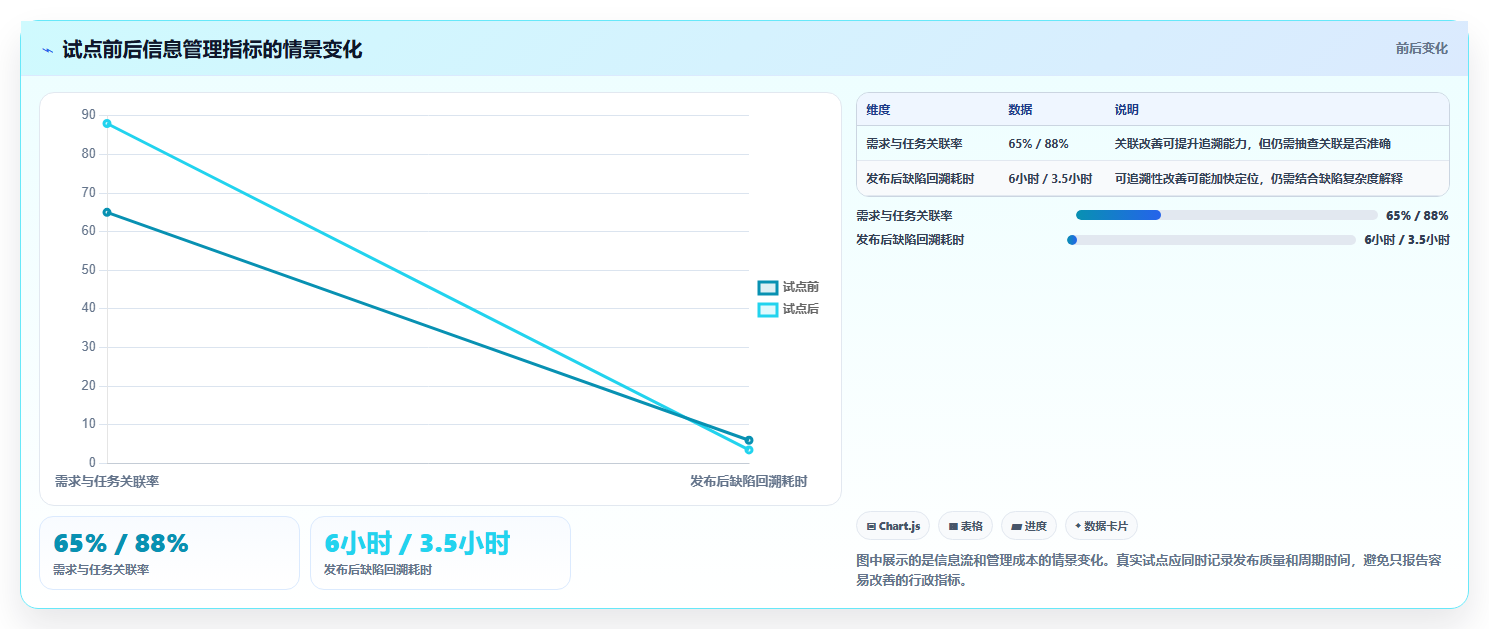This screenshot has height=629, width=1489.
Task: Click the 数据 table column header
Action: 1020,110
